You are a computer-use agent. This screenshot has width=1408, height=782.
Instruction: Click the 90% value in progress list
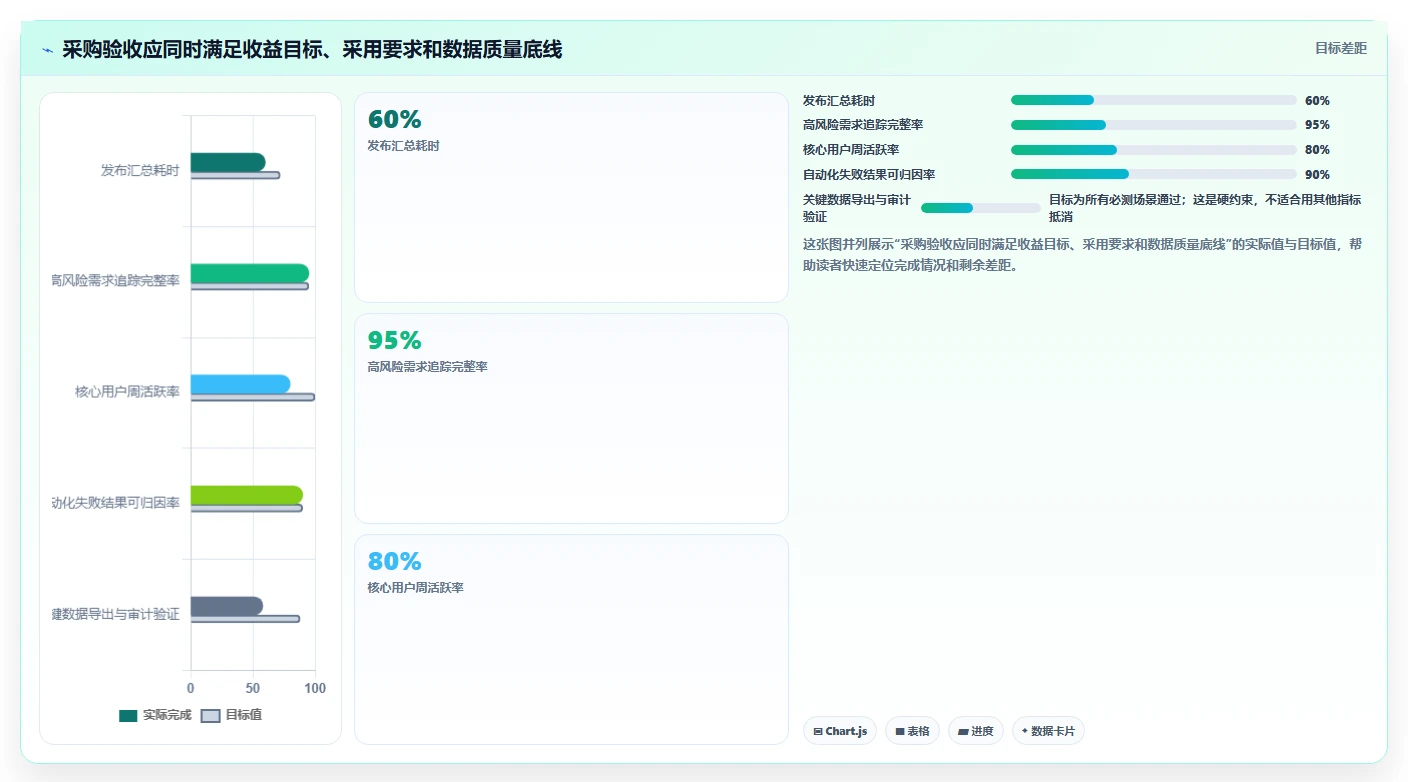click(x=1317, y=175)
